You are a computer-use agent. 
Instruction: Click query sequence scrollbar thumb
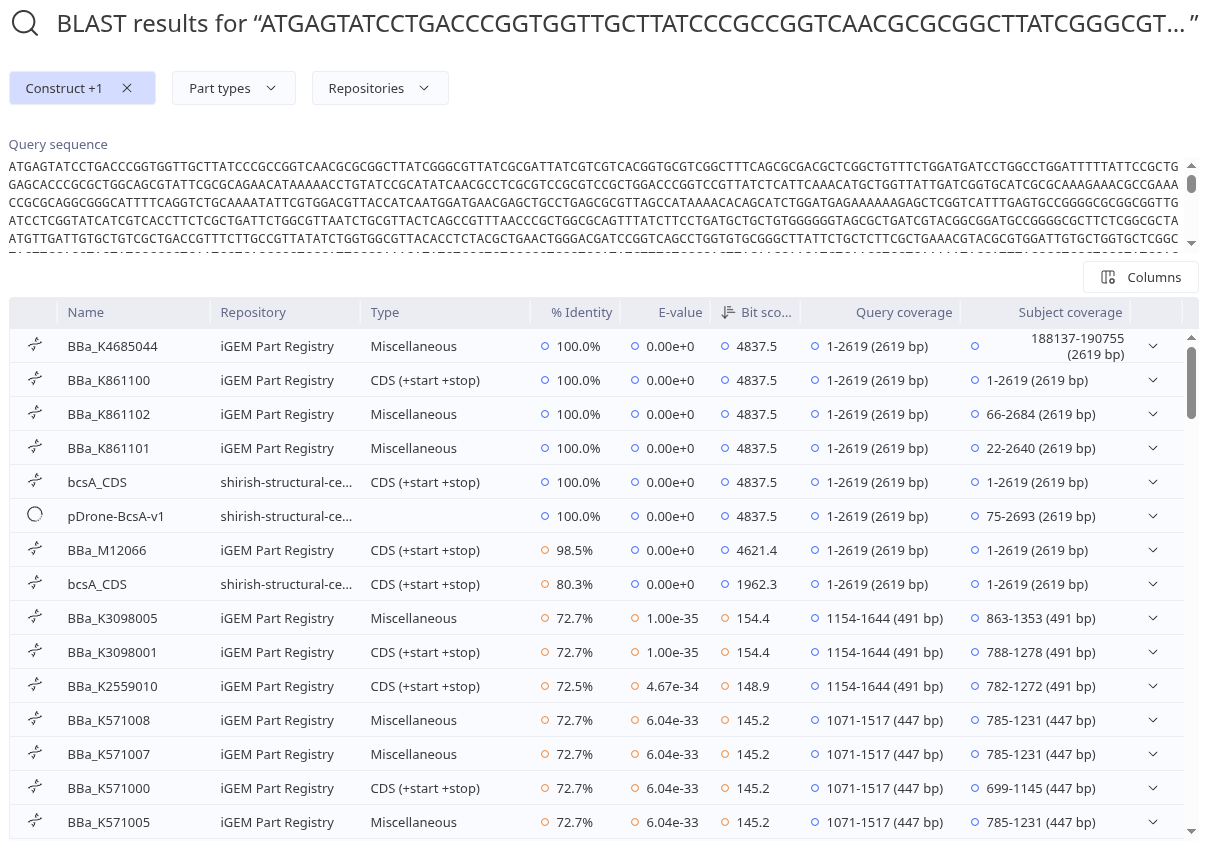coord(1191,183)
